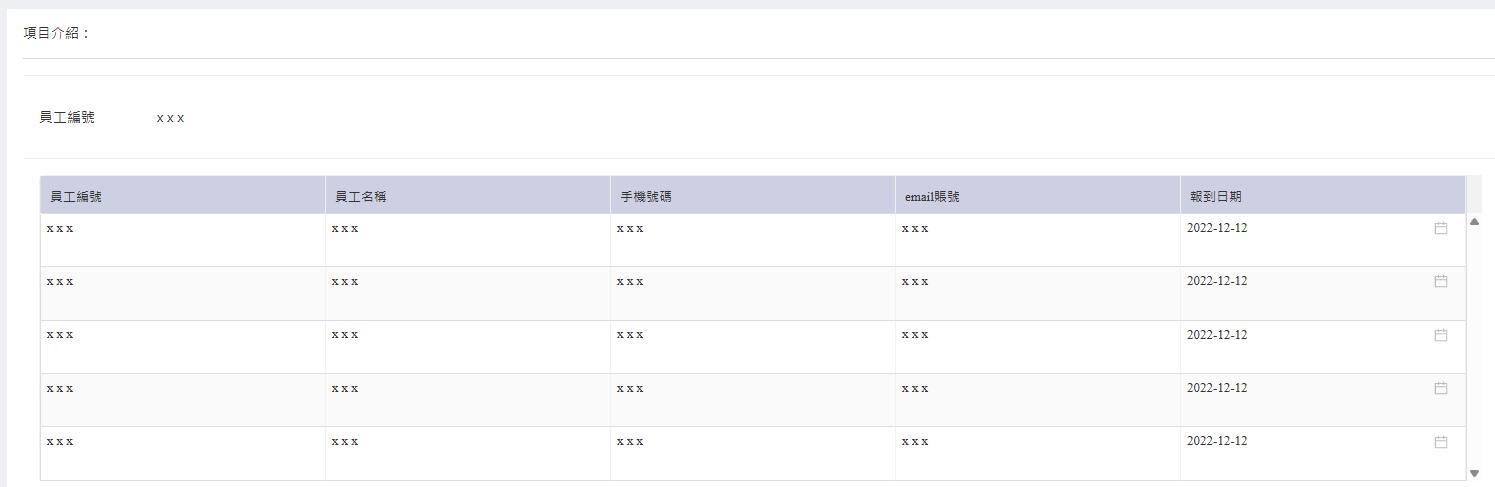
Task: Click the email賬號 column header
Action: (x=1038, y=196)
